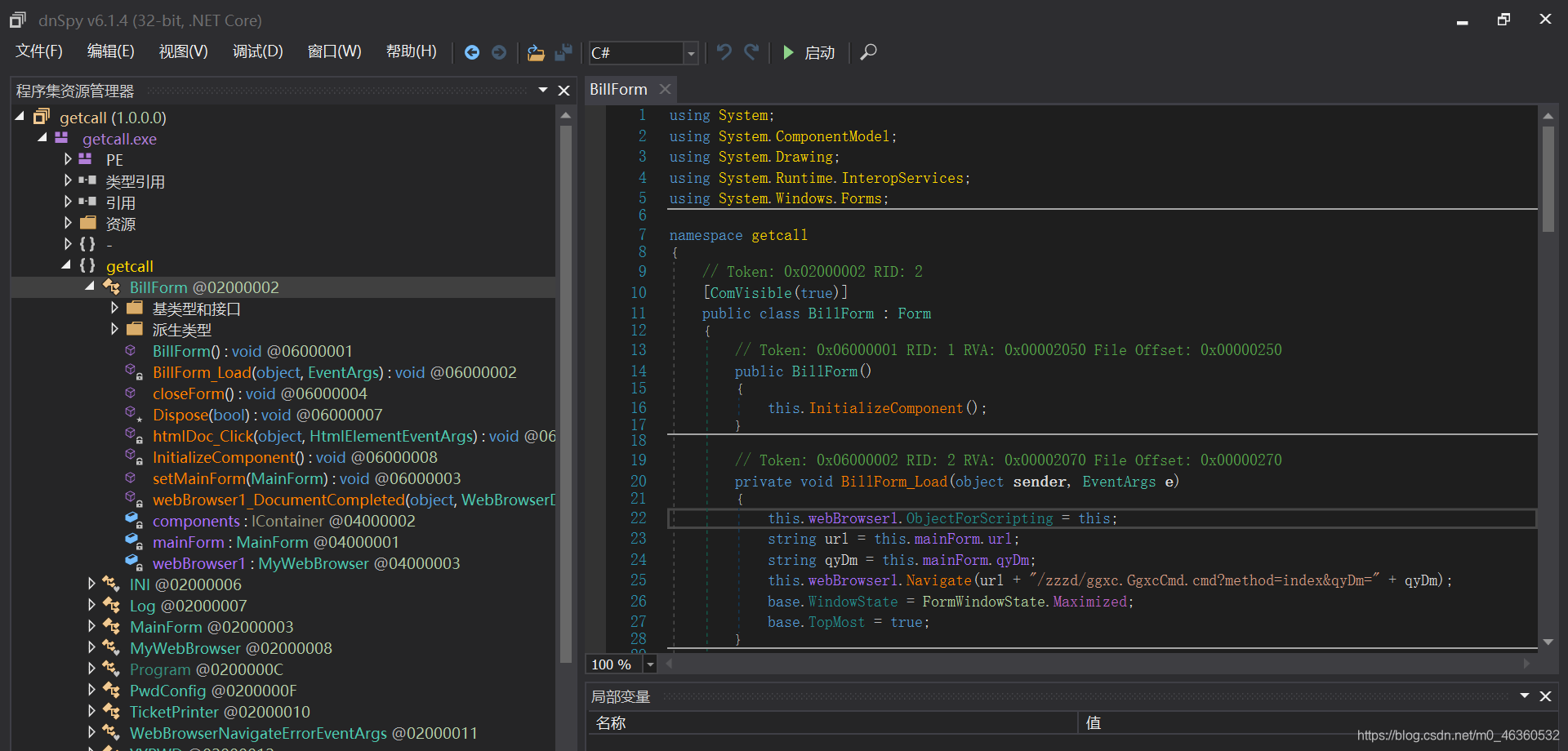This screenshot has width=1568, height=751.
Task: Click the namespace braces icon beside getcall
Action: coord(87,265)
